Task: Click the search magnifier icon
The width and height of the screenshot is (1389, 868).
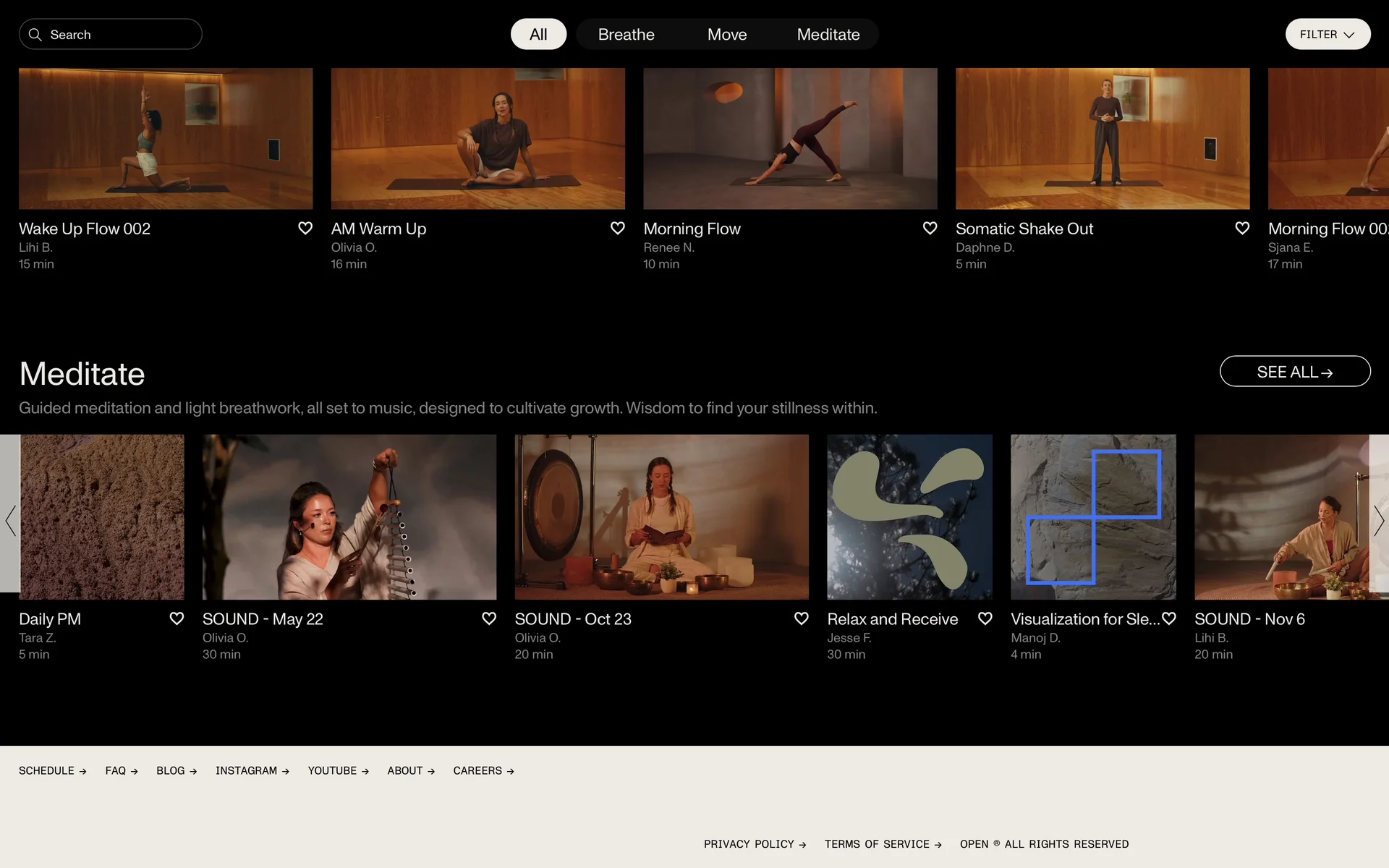Action: click(35, 35)
